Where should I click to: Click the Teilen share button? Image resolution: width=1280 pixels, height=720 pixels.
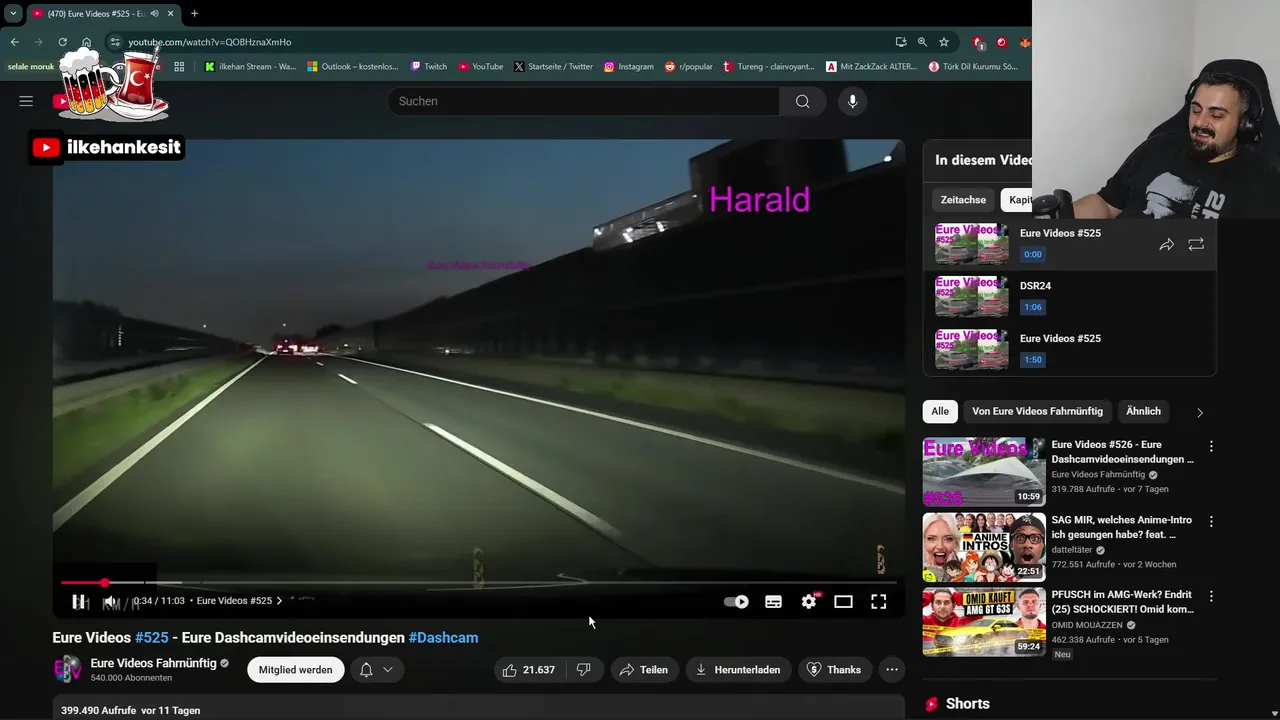643,670
